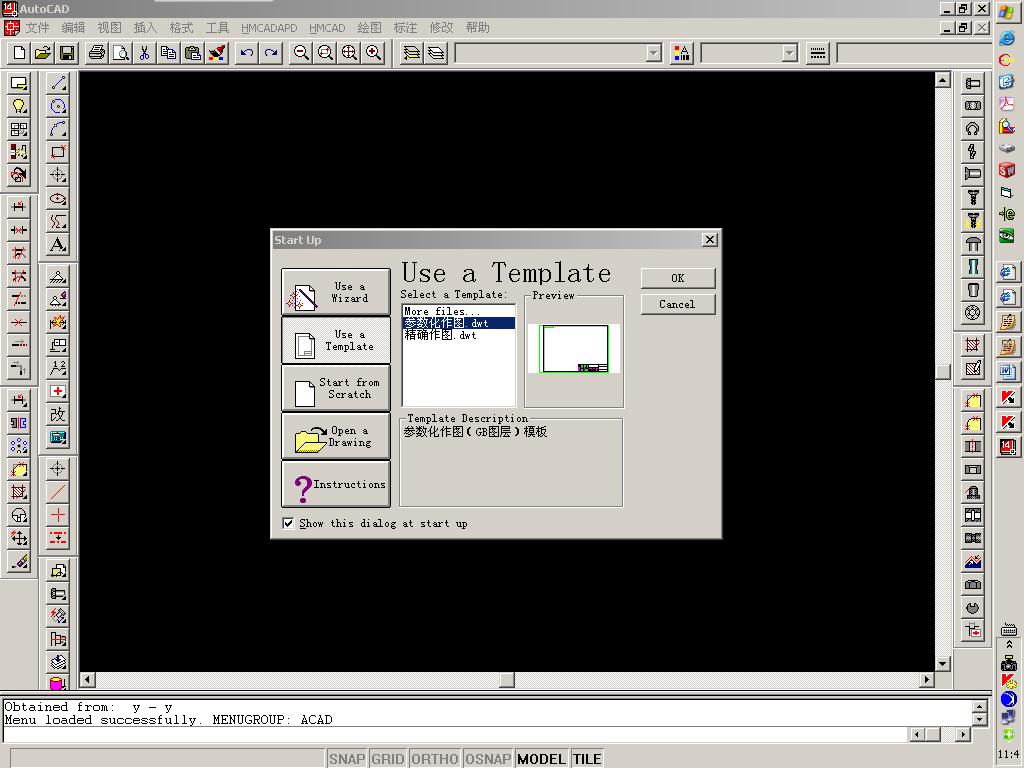The width and height of the screenshot is (1024, 768).
Task: Click the Paste clipboard icon
Action: tap(193, 53)
